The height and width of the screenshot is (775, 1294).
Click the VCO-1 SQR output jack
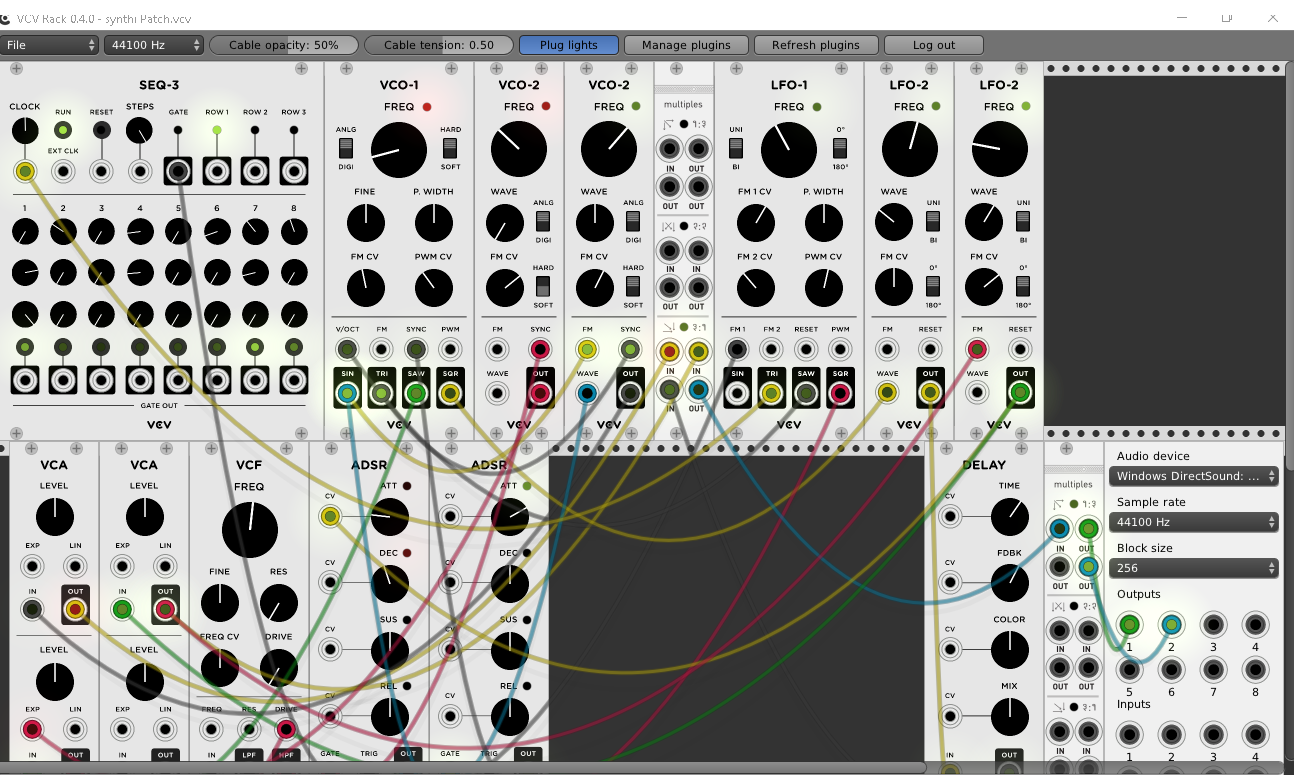[451, 394]
